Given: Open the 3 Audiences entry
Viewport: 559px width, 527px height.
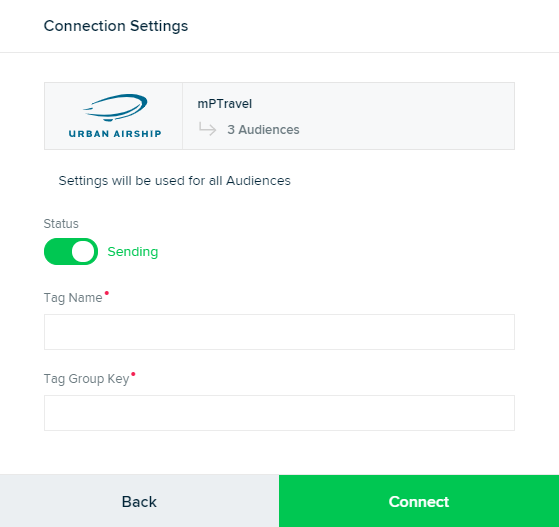Looking at the screenshot, I should [263, 129].
